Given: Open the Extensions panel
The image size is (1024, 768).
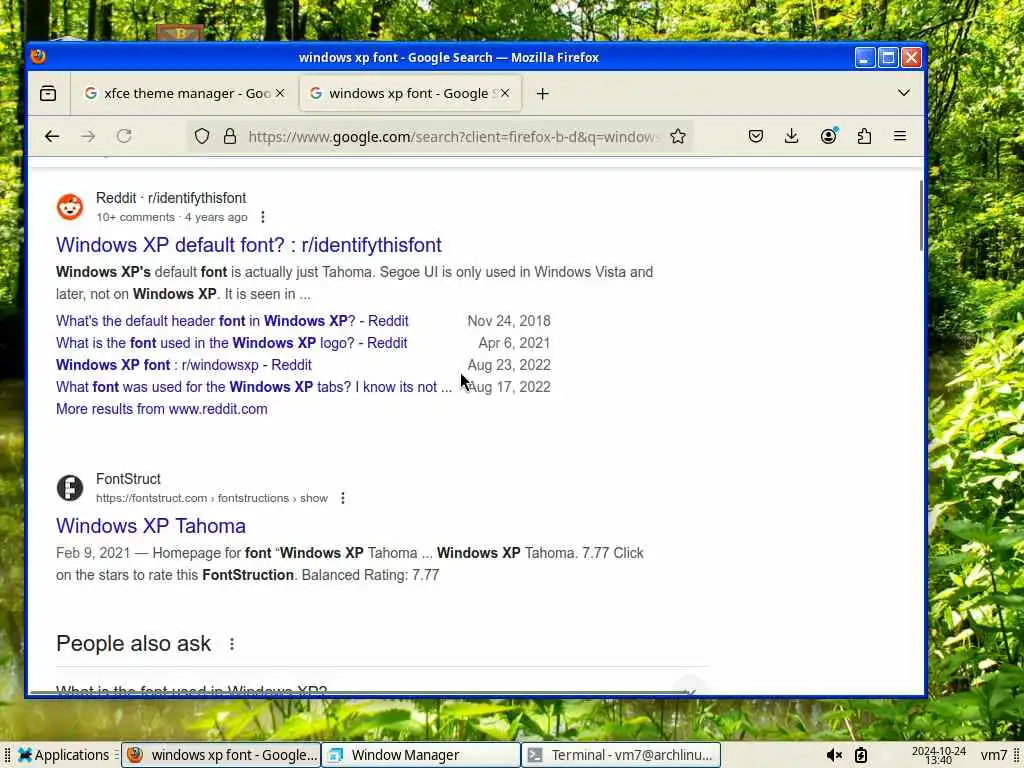Looking at the screenshot, I should tap(864, 136).
